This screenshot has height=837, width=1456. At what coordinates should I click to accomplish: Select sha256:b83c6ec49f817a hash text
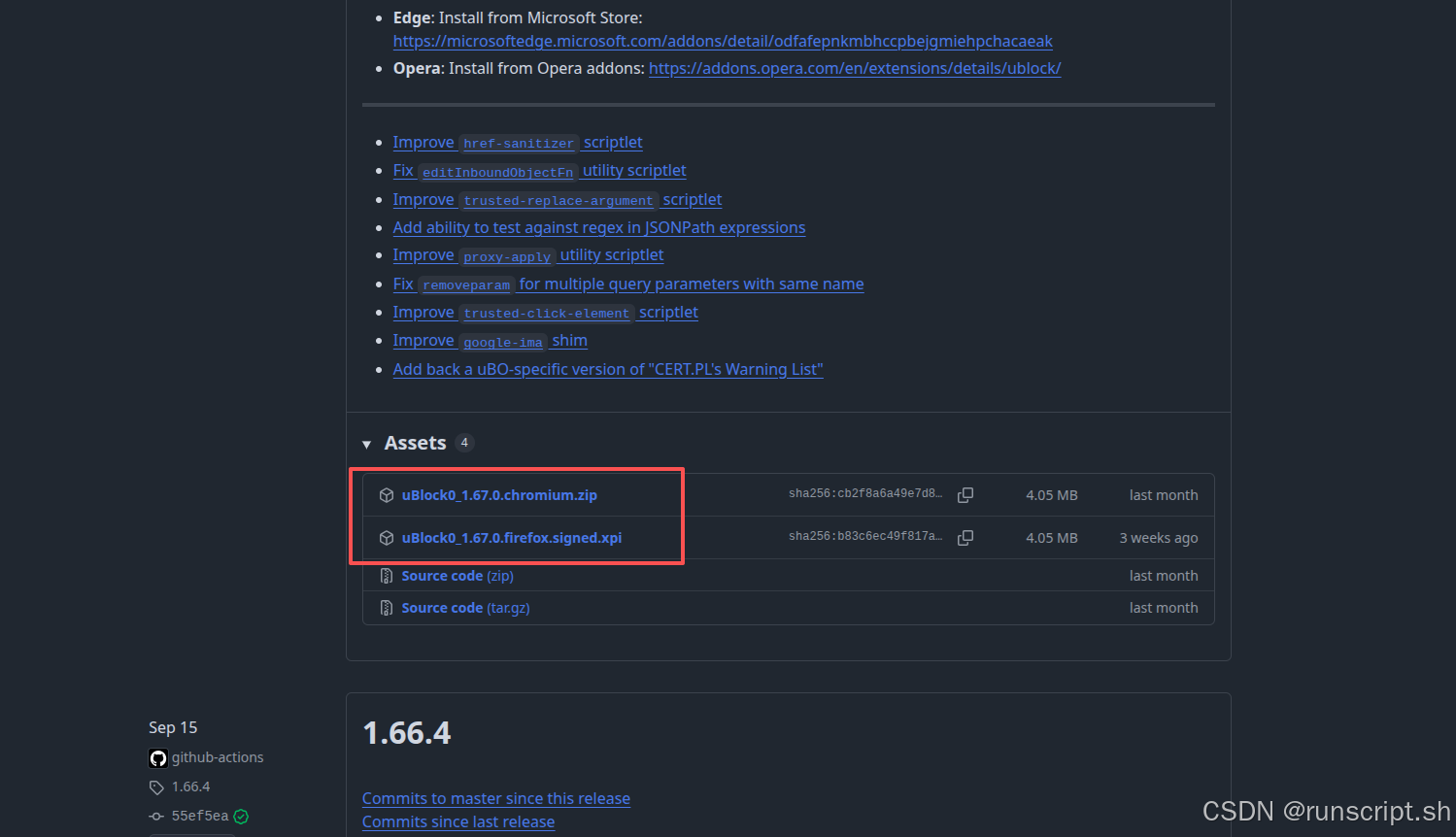(x=865, y=537)
